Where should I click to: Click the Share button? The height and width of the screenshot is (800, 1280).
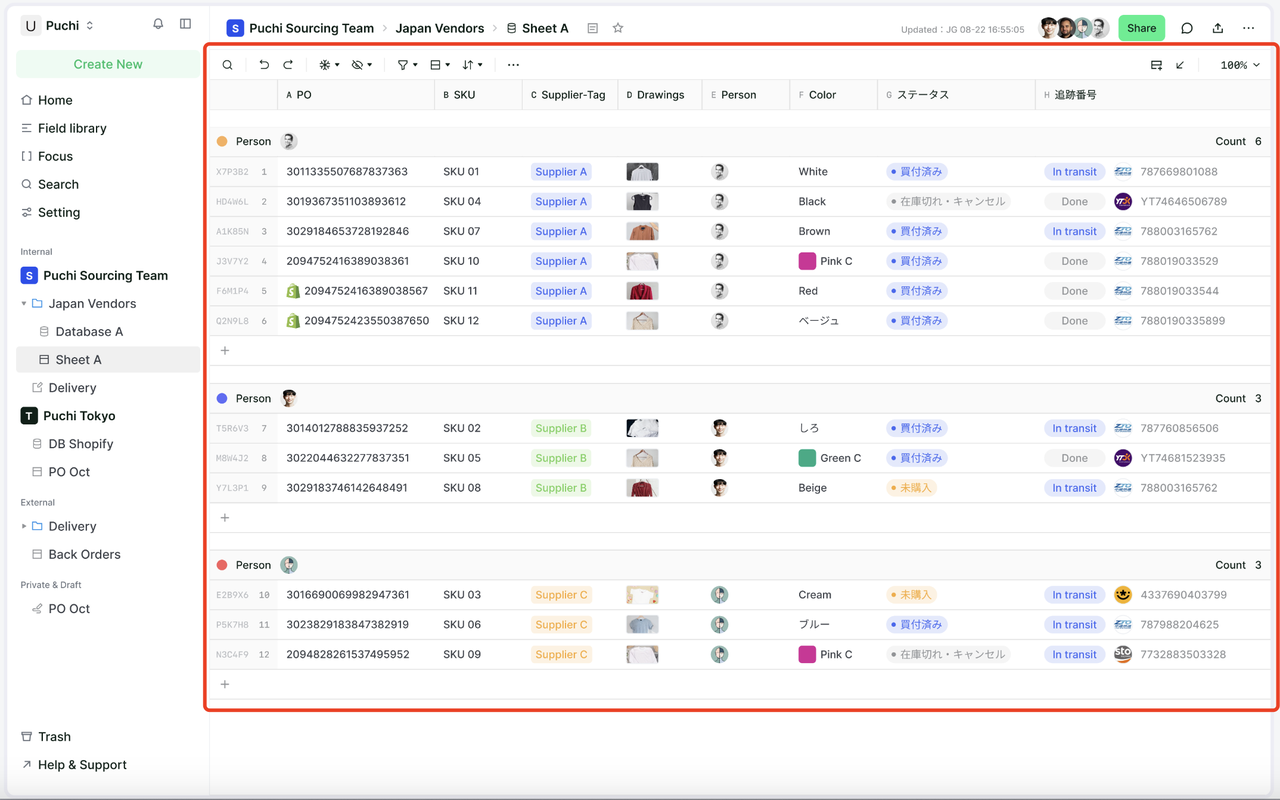(1141, 28)
